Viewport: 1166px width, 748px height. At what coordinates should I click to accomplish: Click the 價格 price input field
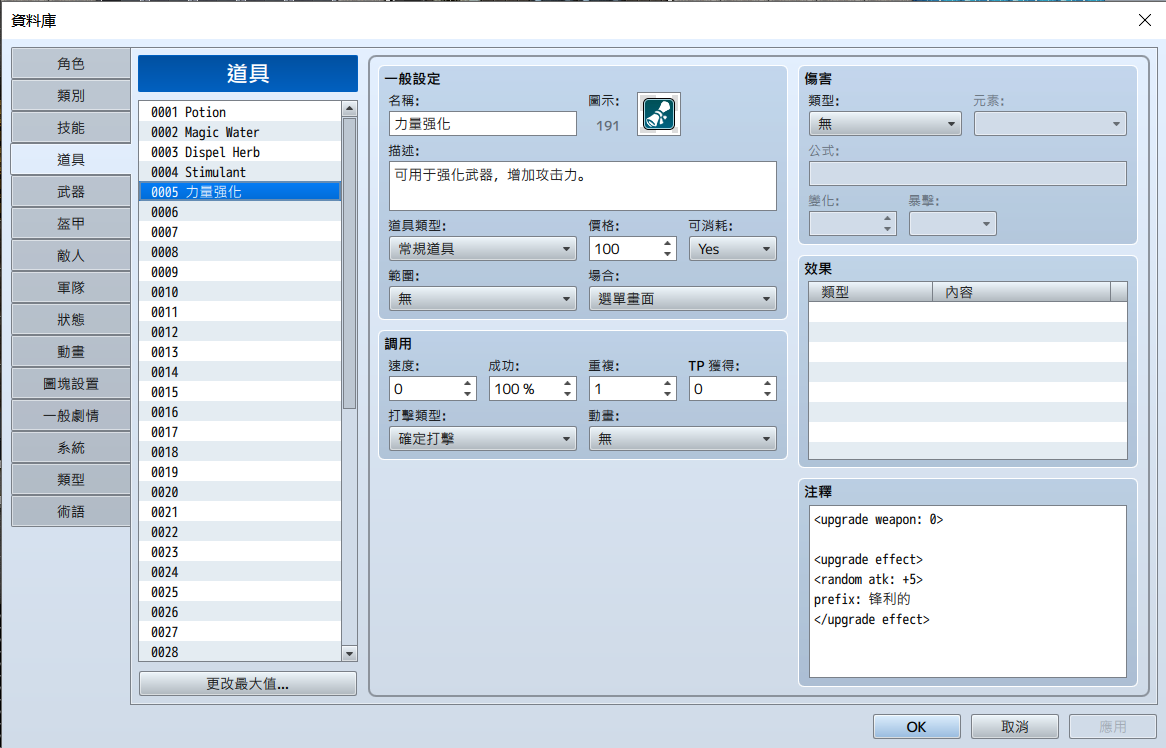point(625,249)
